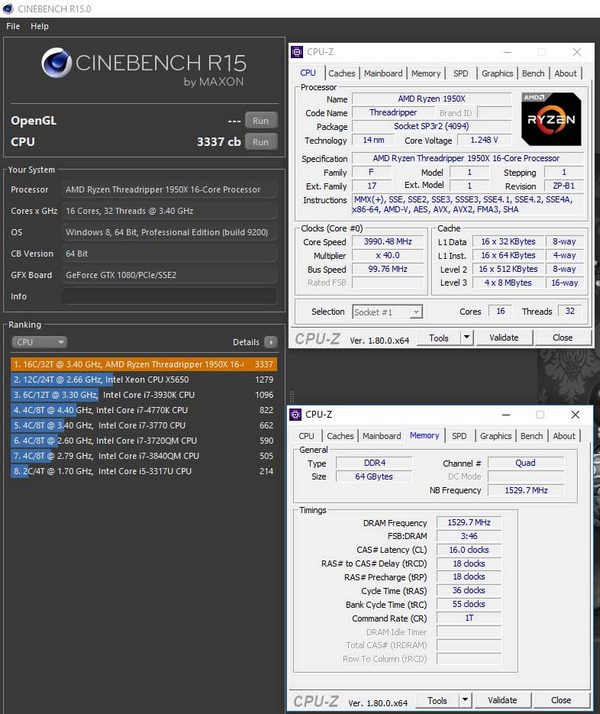
Task: Switch to Mainboard tab in bottom CPU-Z
Action: (x=381, y=436)
